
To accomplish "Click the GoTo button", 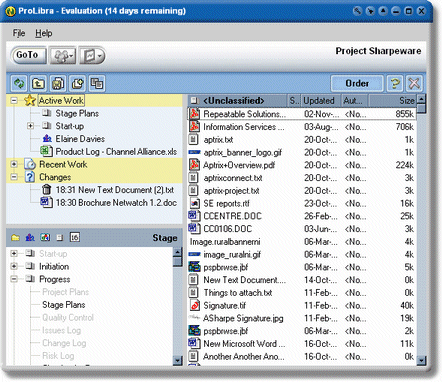I will tap(29, 55).
